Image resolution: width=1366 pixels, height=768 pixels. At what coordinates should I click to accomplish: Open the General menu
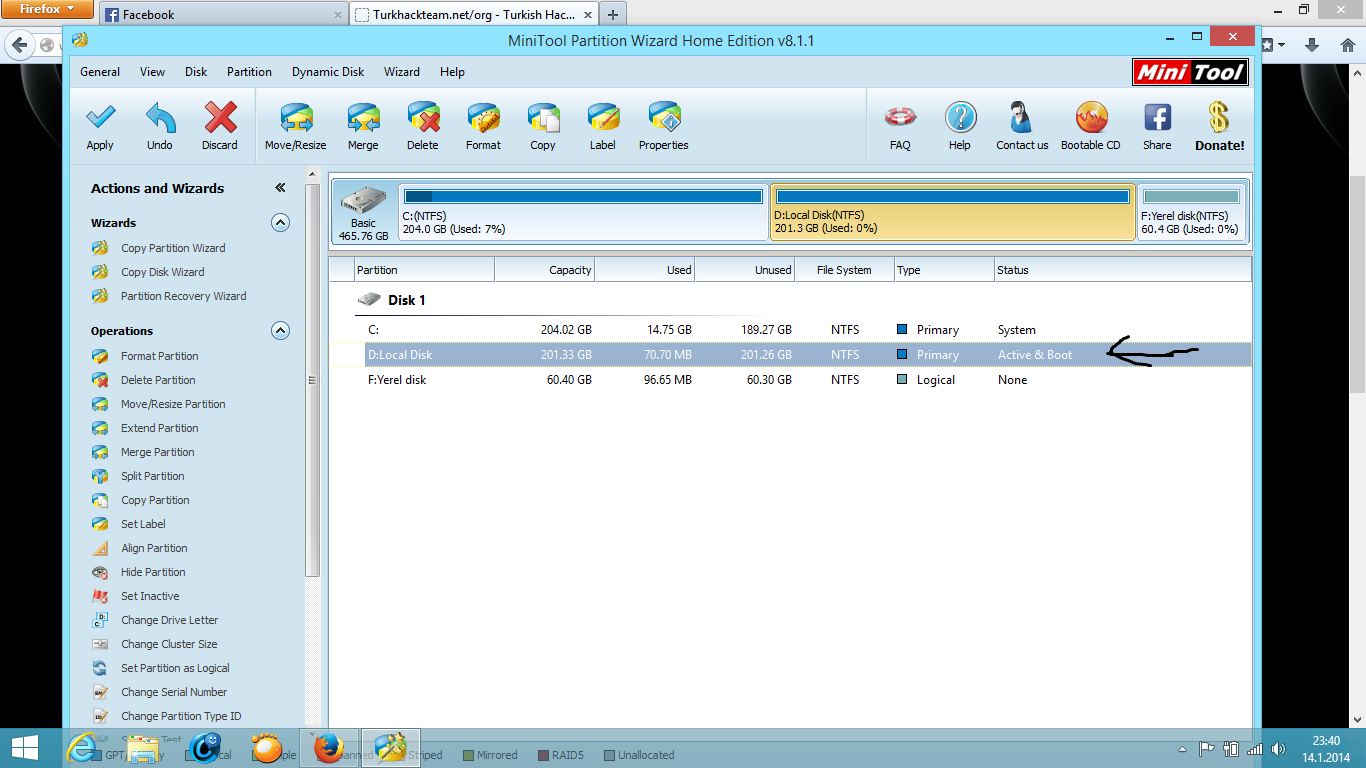tap(100, 72)
